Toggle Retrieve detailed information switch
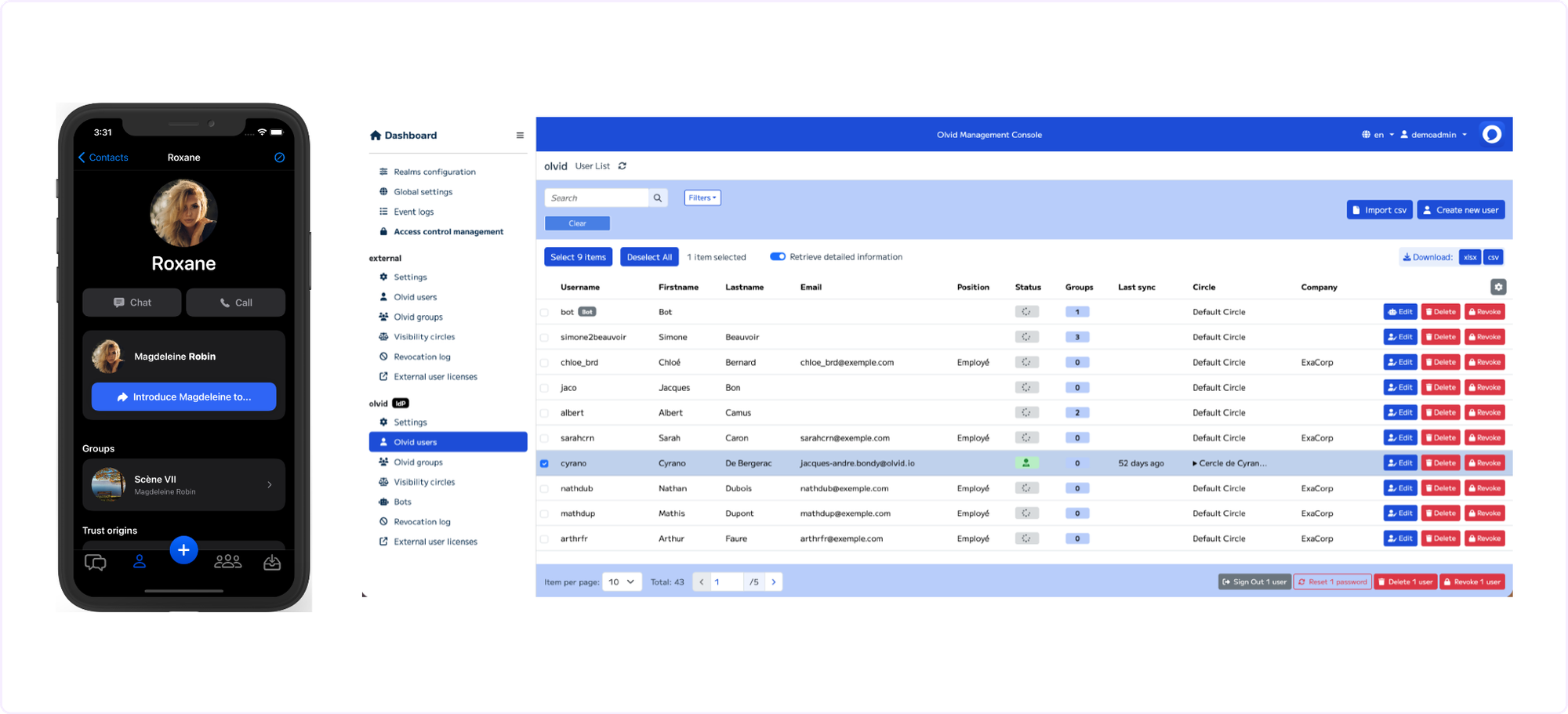1568x714 pixels. [778, 257]
